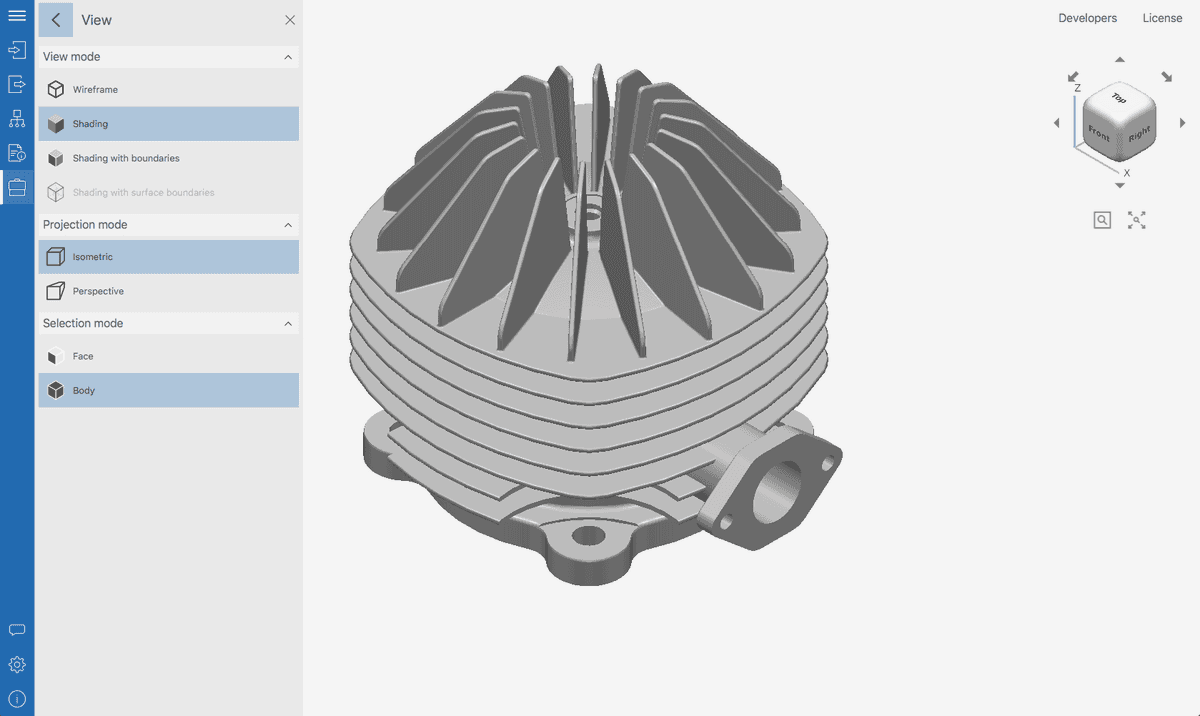Click the Top face of view cube
This screenshot has height=716, width=1200.
pos(1120,99)
